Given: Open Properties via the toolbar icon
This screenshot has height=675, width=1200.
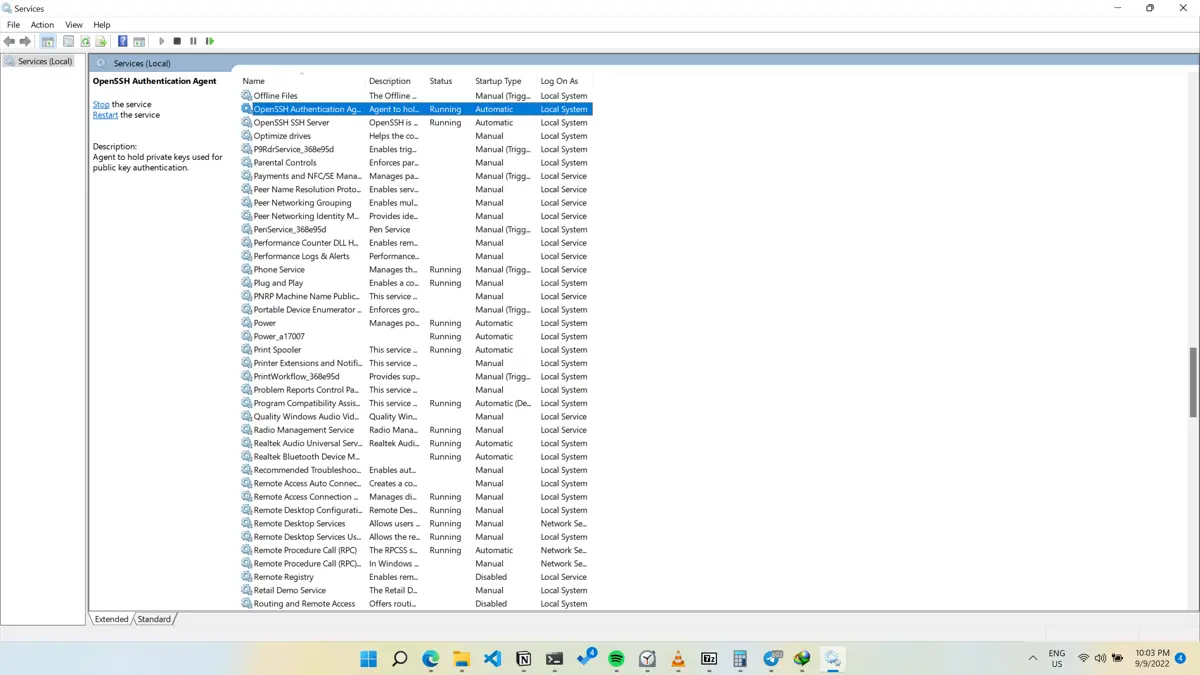Looking at the screenshot, I should coord(68,41).
